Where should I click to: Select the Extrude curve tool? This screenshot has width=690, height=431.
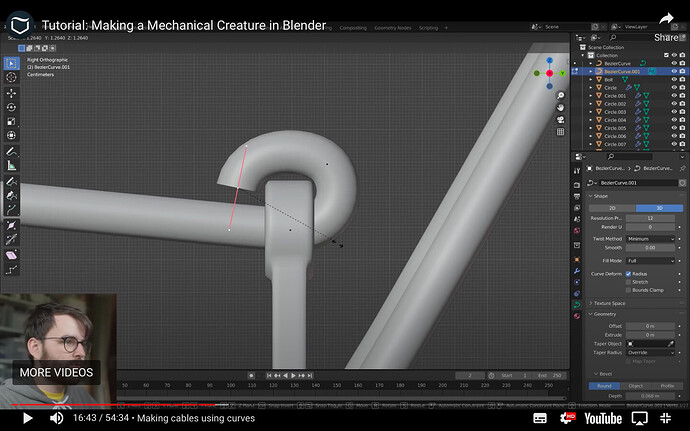tap(11, 210)
